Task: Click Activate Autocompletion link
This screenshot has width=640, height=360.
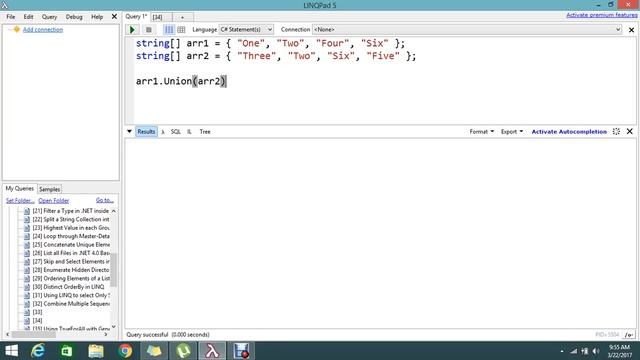Action: [x=569, y=131]
